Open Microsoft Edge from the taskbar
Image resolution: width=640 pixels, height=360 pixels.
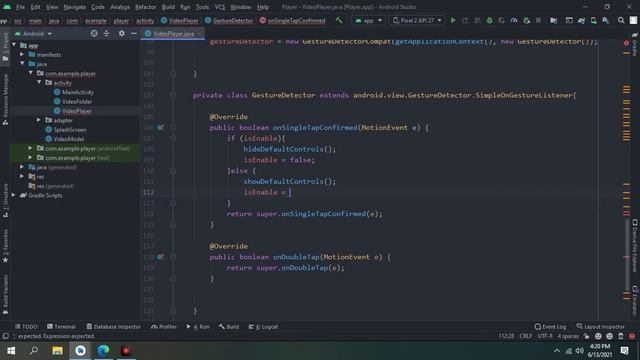point(103,351)
